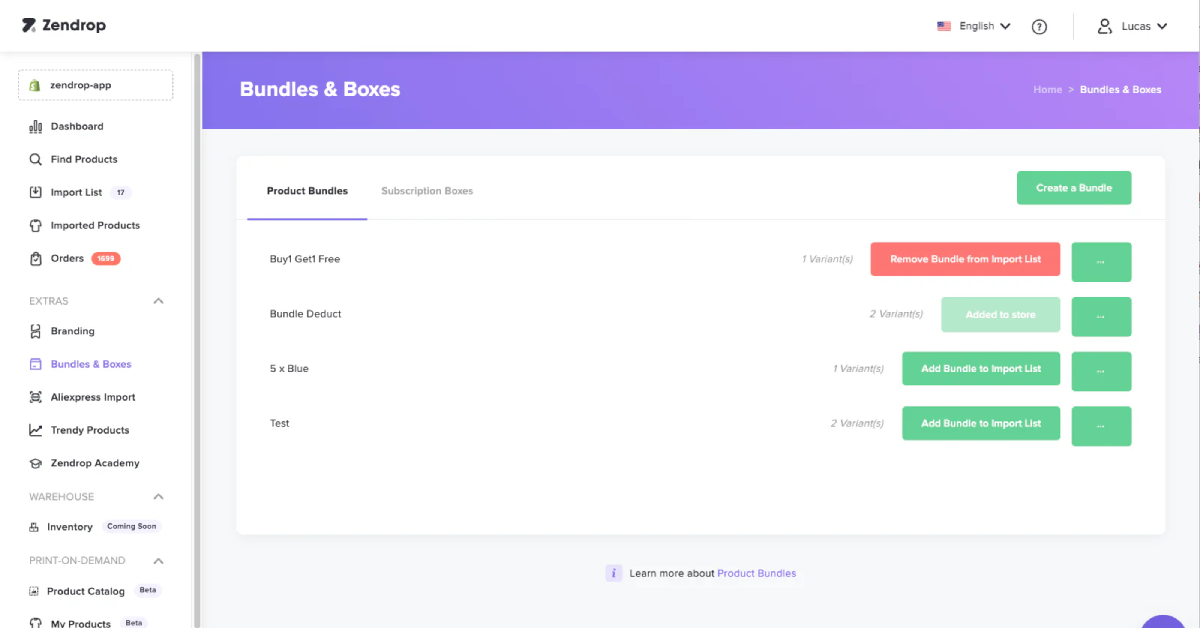Open the help question mark icon

(1039, 26)
